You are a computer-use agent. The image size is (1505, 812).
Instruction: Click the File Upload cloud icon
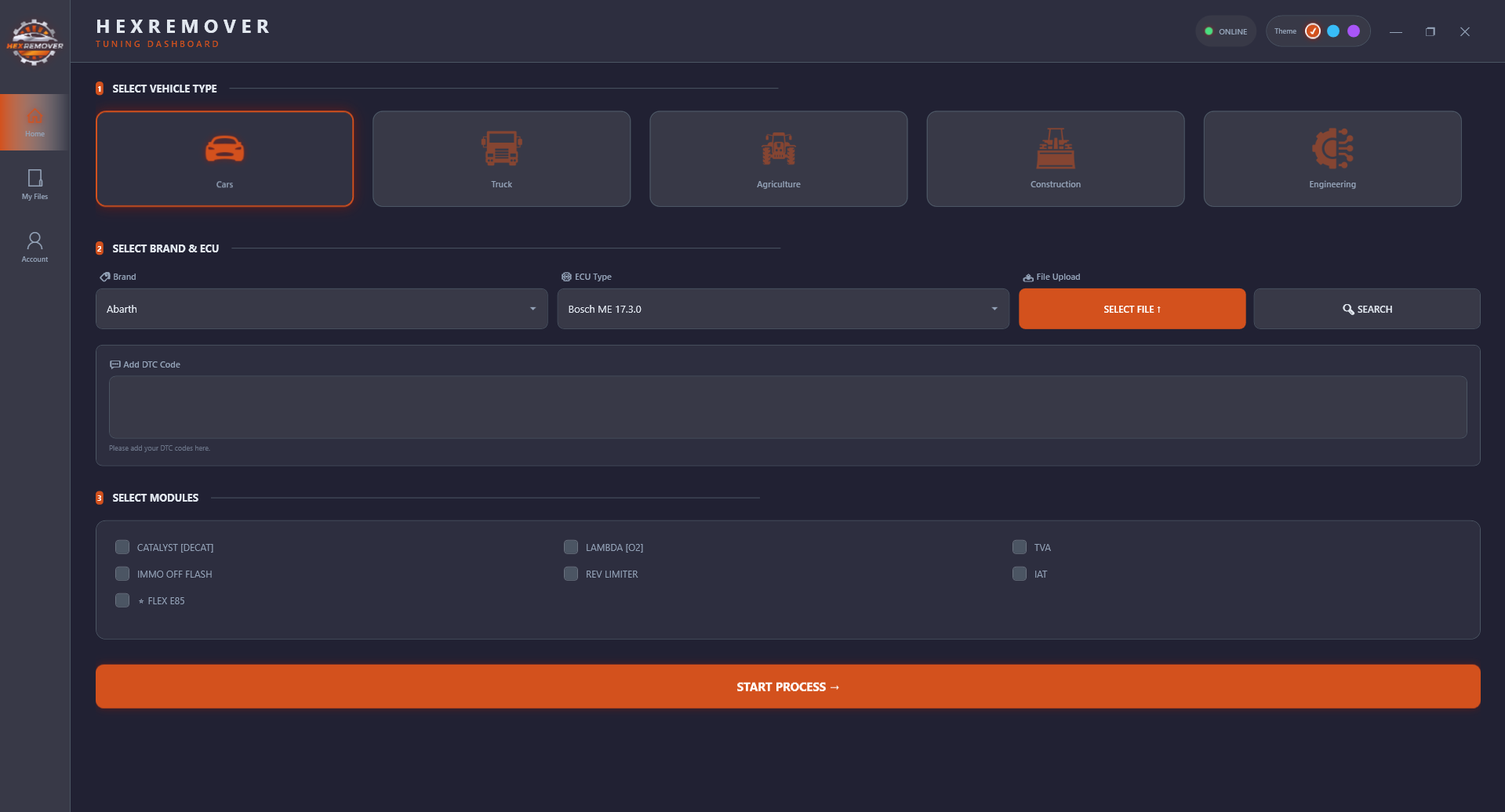[x=1027, y=277]
